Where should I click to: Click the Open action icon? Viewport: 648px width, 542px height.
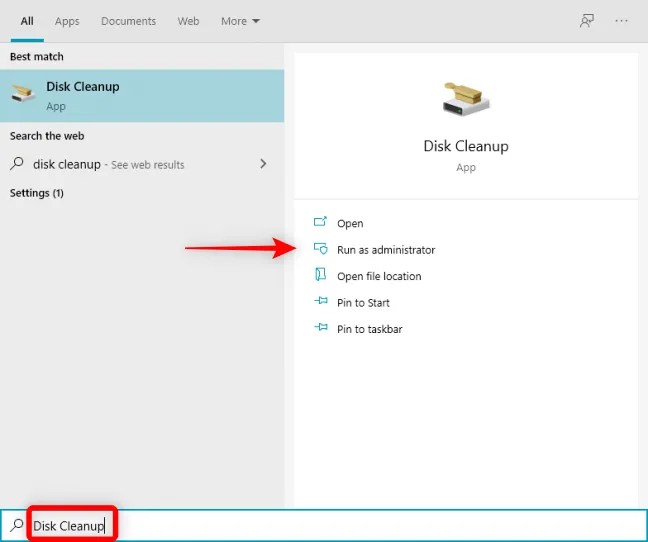pos(320,222)
